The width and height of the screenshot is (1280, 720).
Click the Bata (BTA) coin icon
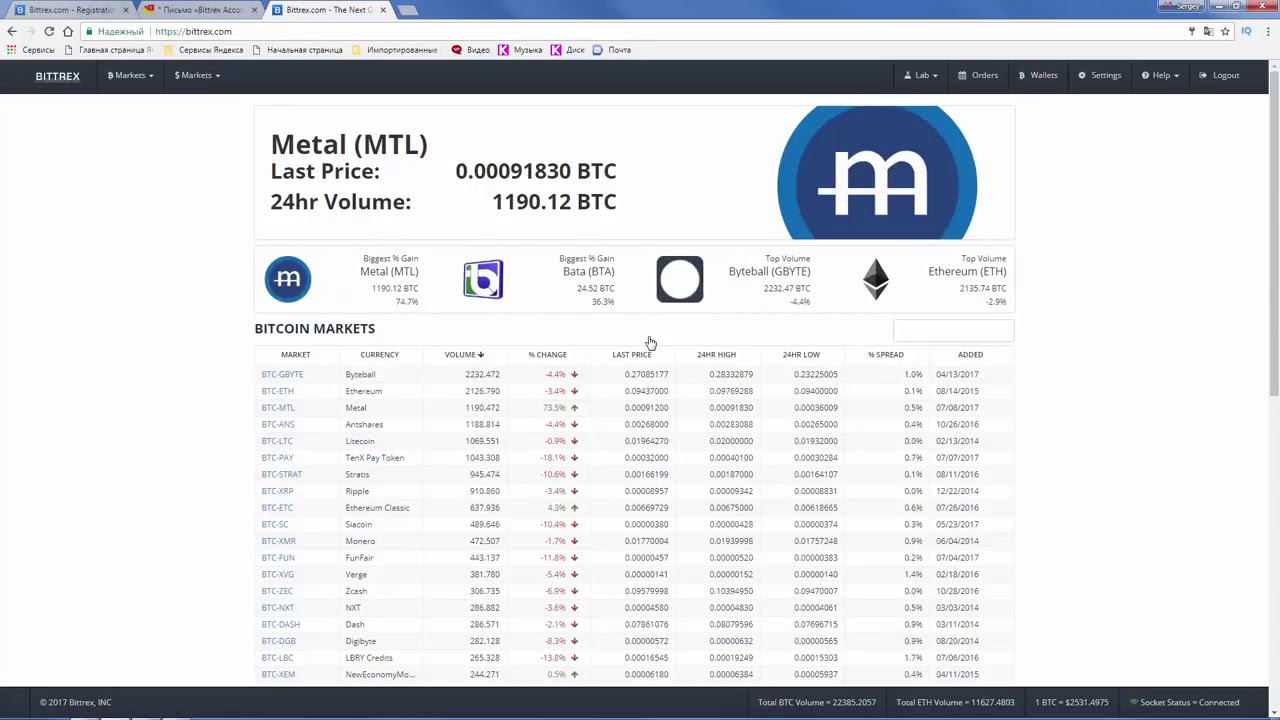tap(483, 279)
